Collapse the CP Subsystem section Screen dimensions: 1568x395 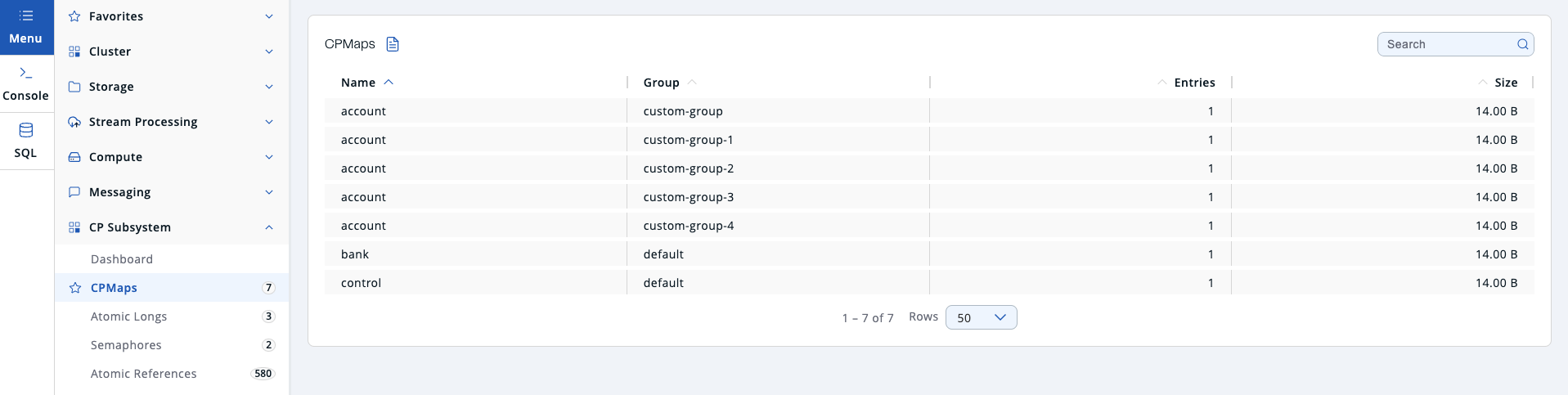[269, 227]
